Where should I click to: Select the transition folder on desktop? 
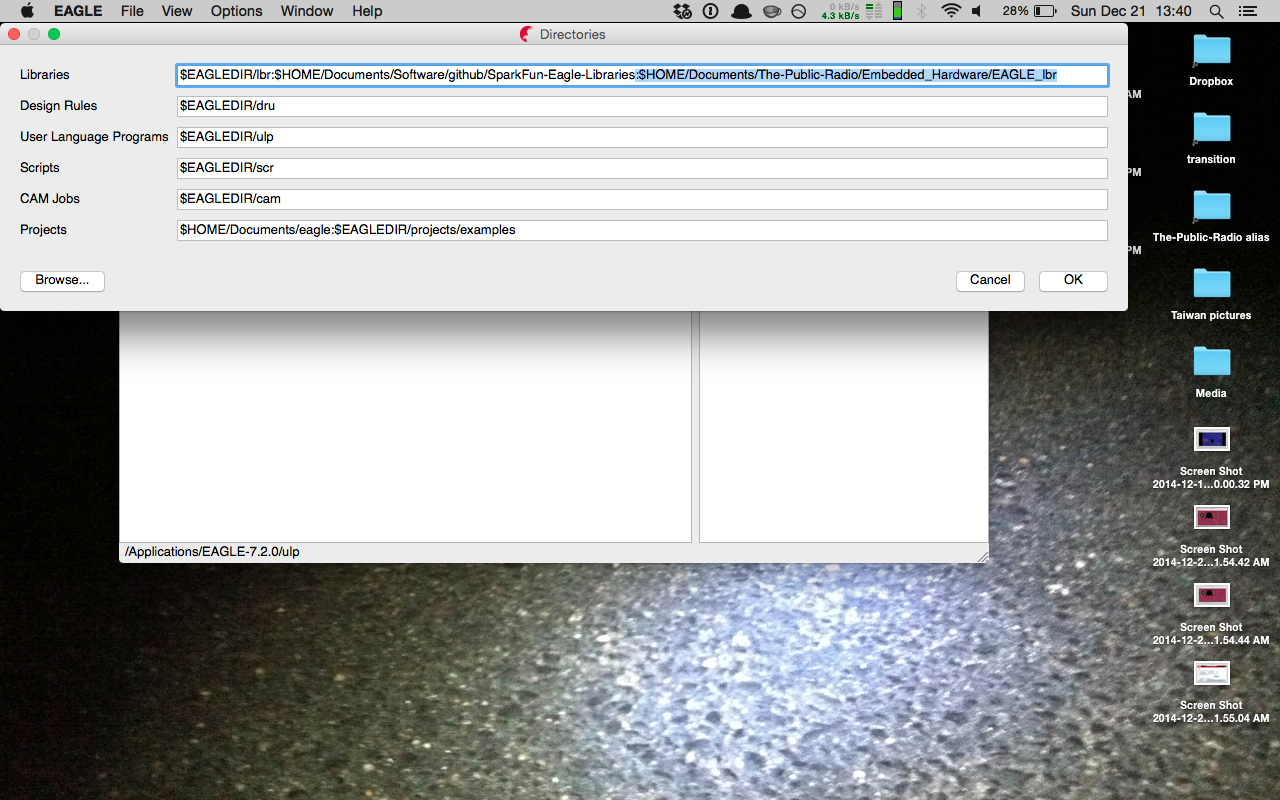pos(1211,139)
